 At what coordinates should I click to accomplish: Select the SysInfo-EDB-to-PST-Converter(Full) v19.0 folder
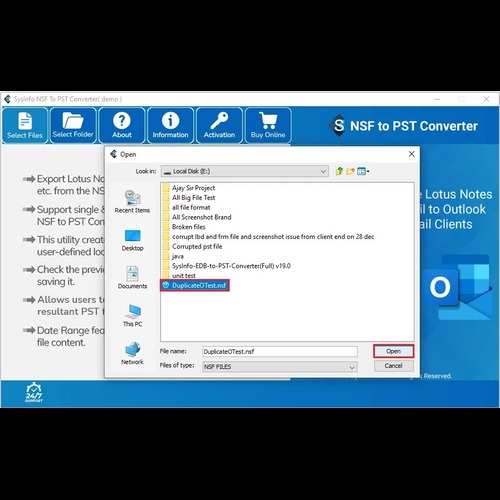(227, 266)
